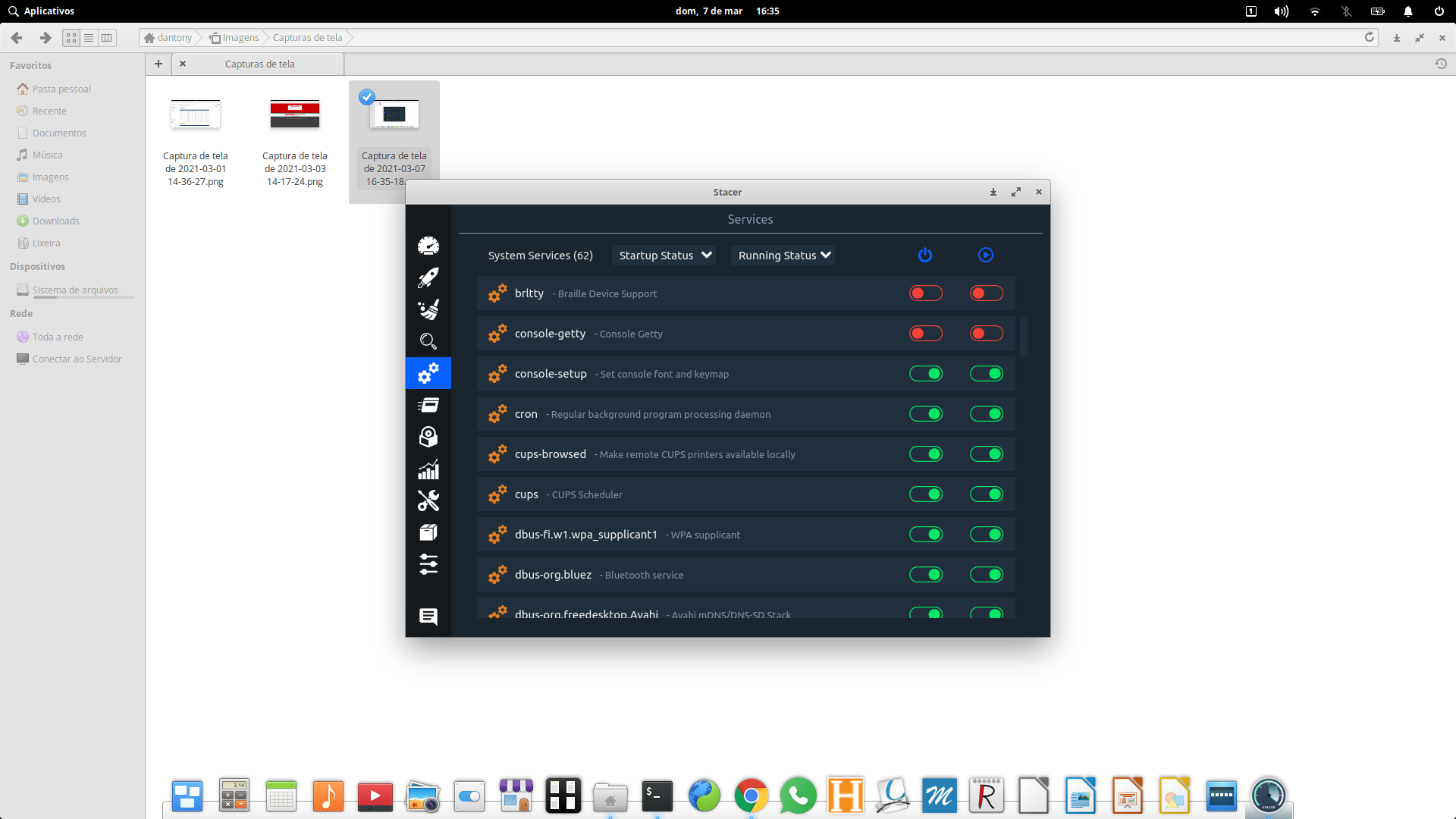1456x819 pixels.
Task: Open Stacer Processes icon
Action: (x=428, y=405)
